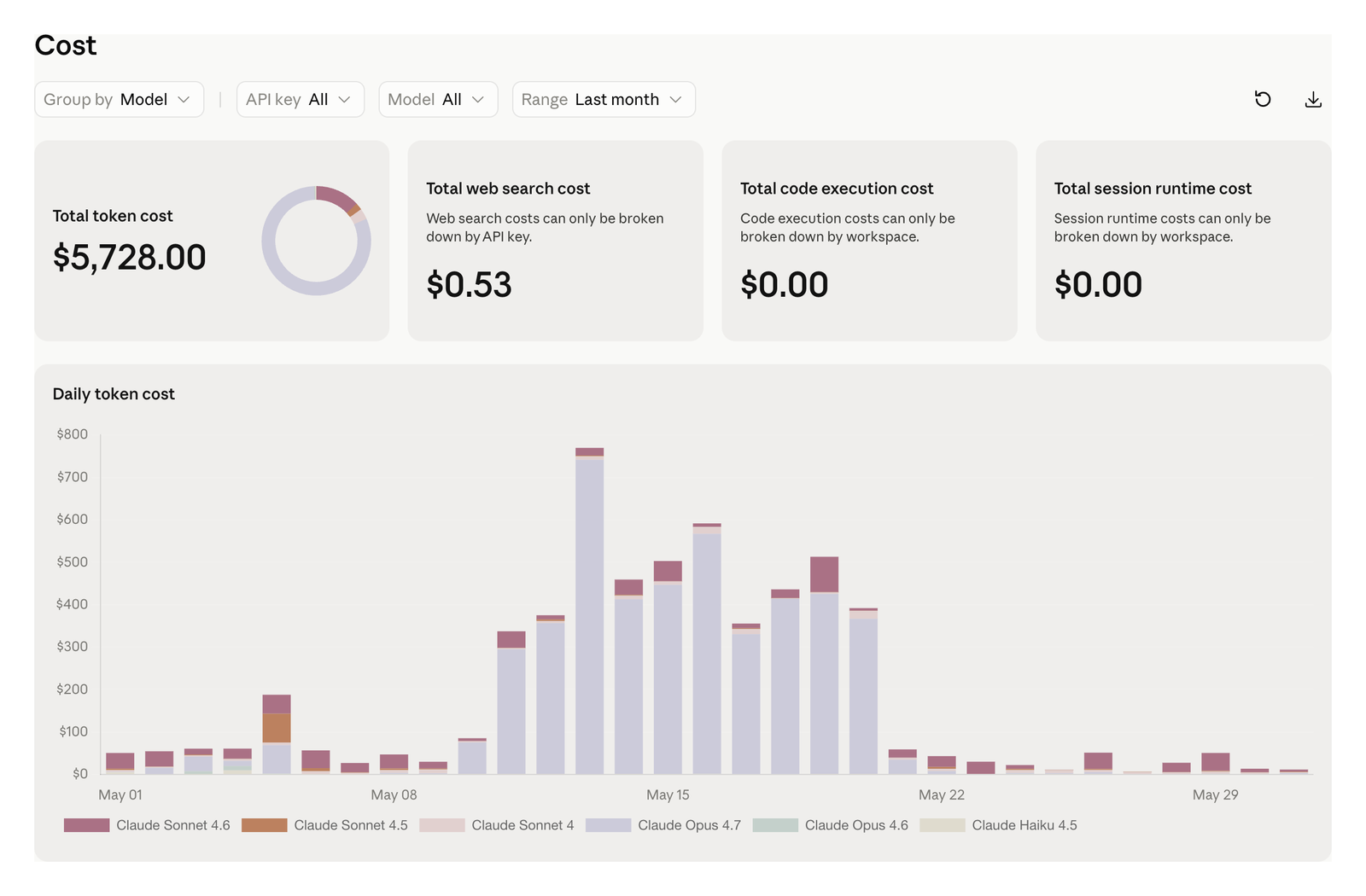Click the Total session runtime cost heading
The image size is (1366, 896).
[1153, 189]
